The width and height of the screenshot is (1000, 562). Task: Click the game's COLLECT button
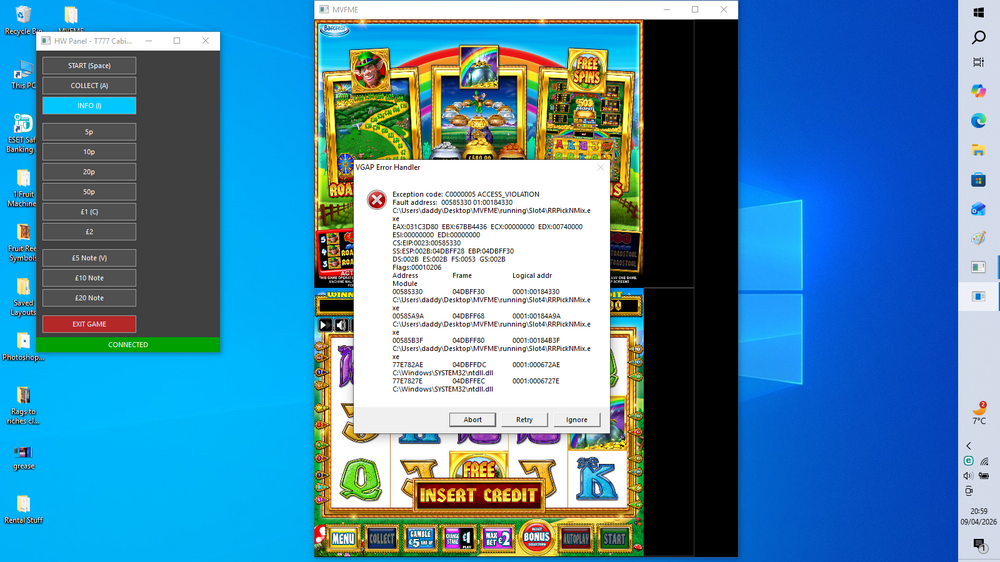[381, 539]
